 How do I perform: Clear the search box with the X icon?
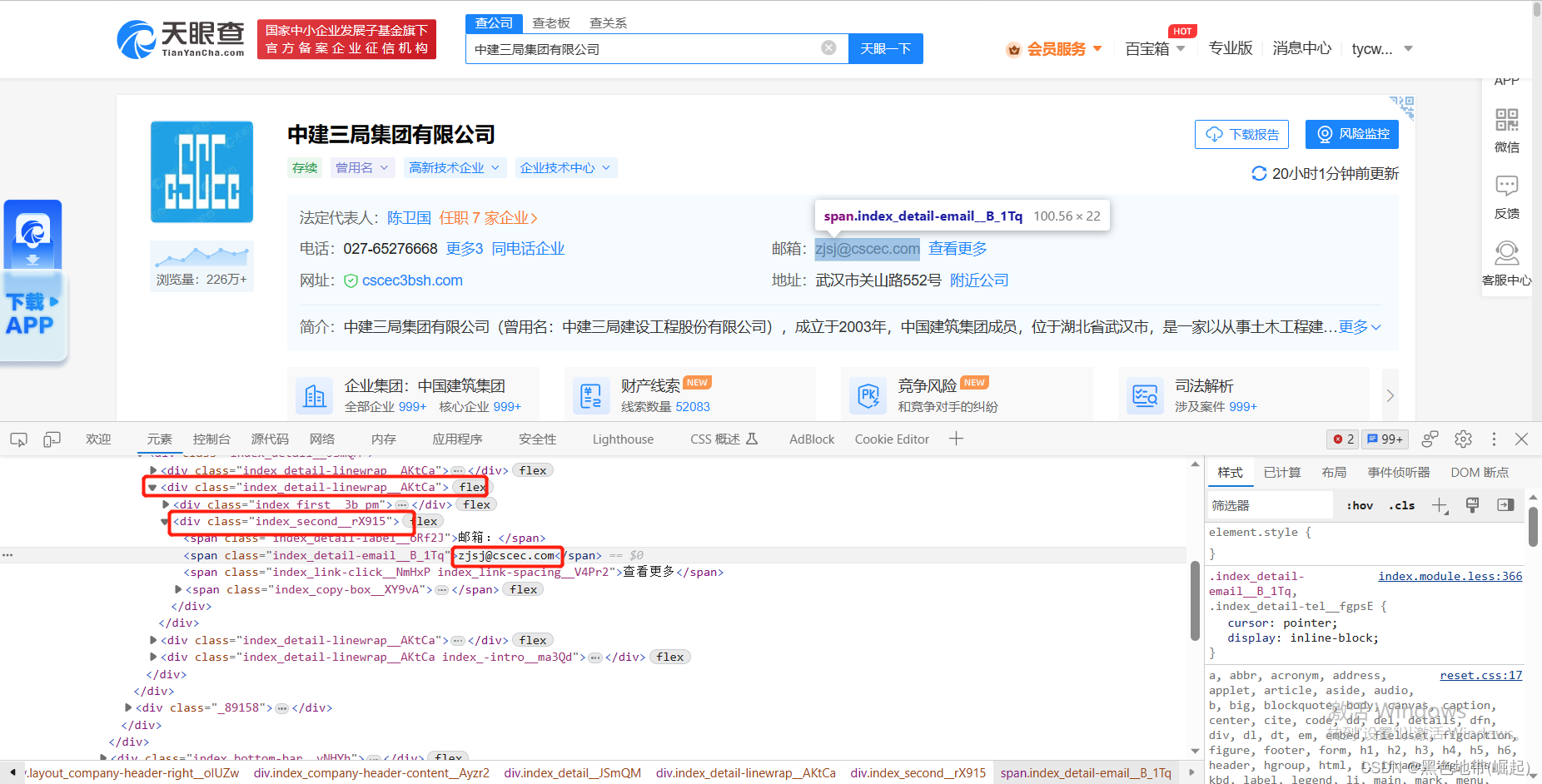click(x=828, y=48)
